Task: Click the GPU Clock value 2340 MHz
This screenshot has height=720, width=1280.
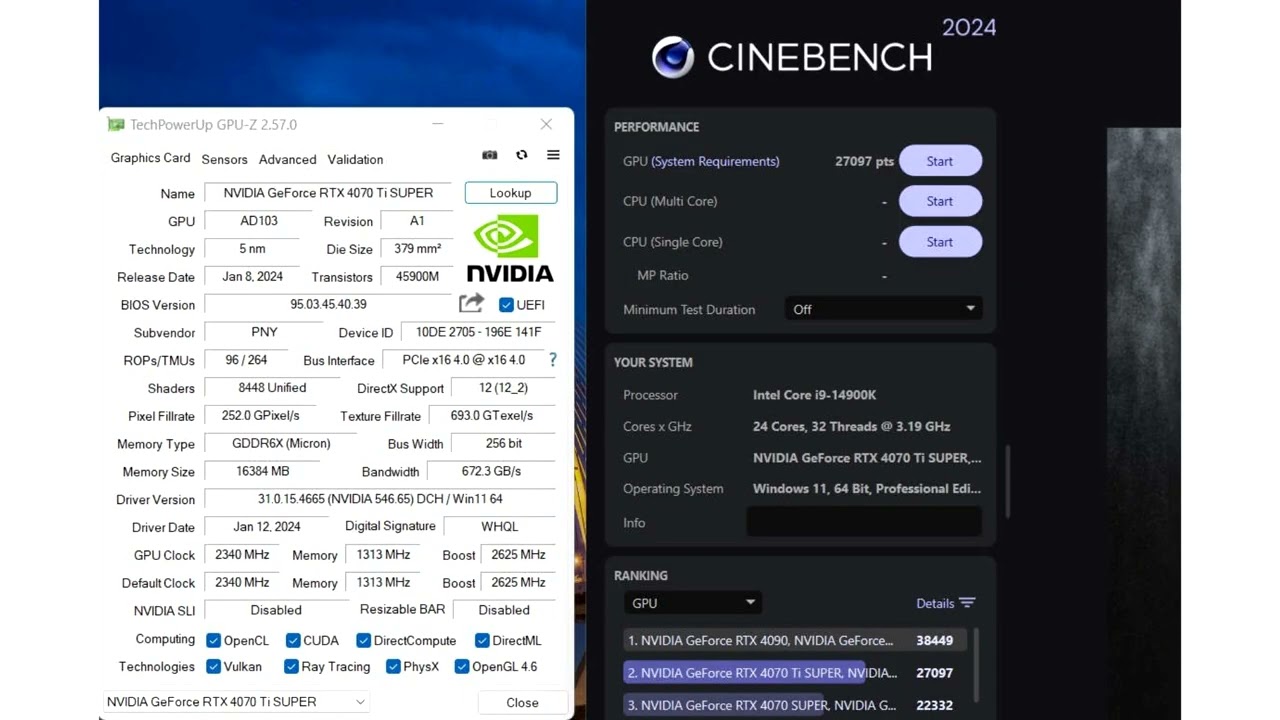Action: (242, 554)
